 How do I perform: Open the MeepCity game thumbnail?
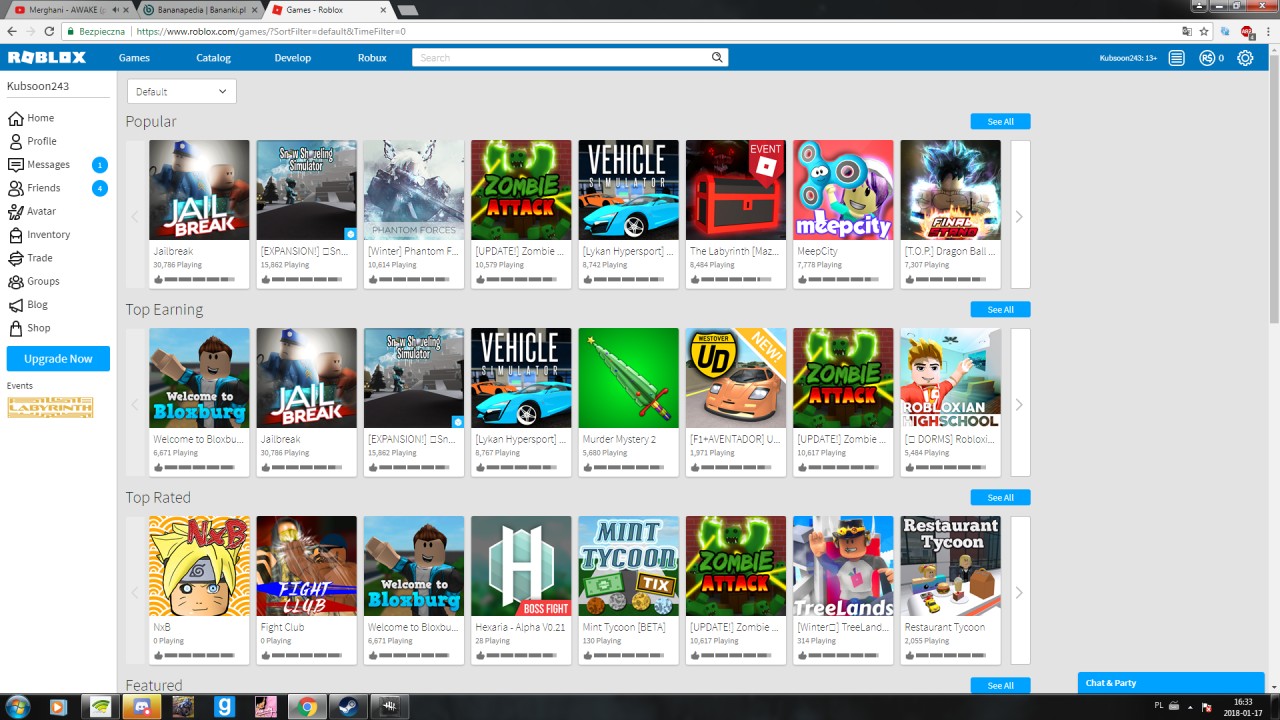click(x=843, y=190)
